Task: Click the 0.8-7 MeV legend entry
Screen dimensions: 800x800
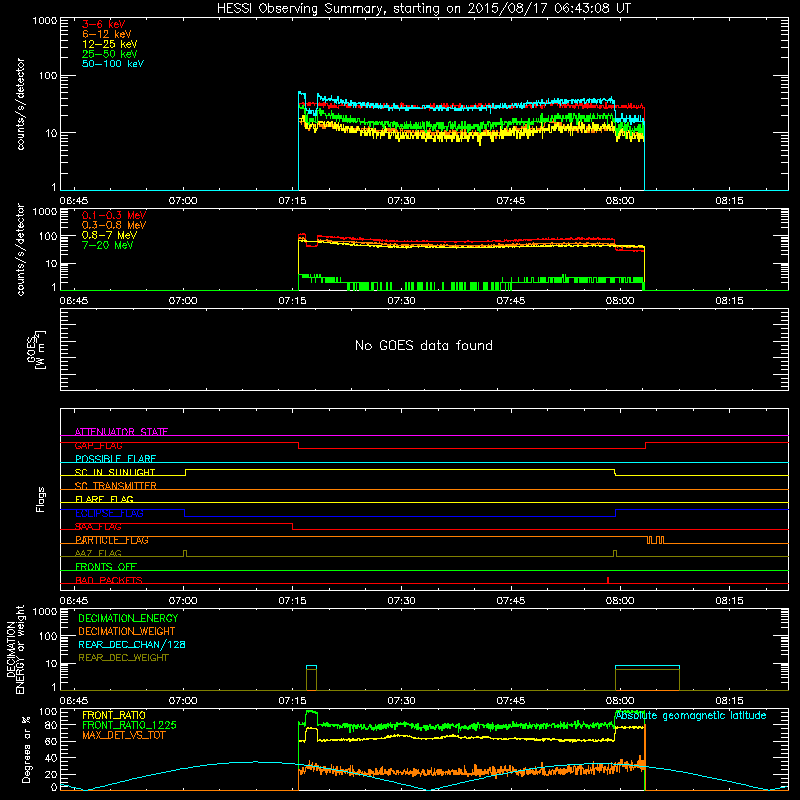Action: [110, 235]
